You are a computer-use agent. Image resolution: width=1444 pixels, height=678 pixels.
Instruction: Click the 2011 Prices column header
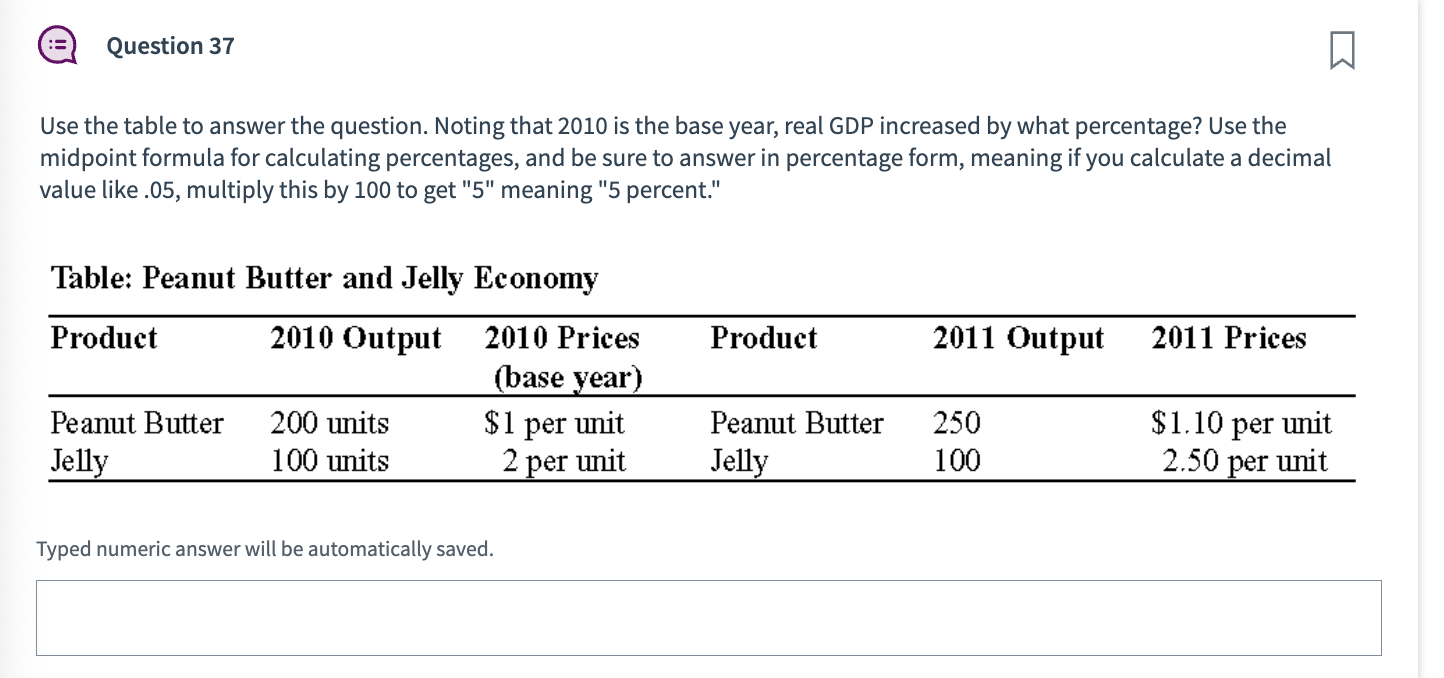[x=1228, y=338]
